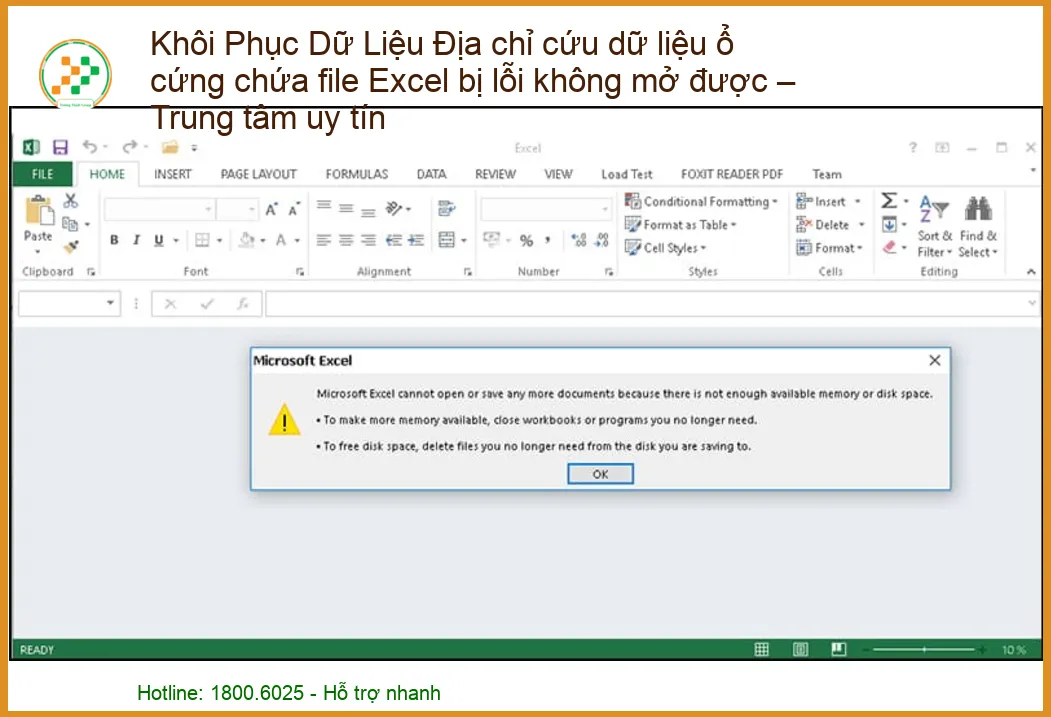1051x717 pixels.
Task: Open the Find & Select menu
Action: click(x=978, y=225)
